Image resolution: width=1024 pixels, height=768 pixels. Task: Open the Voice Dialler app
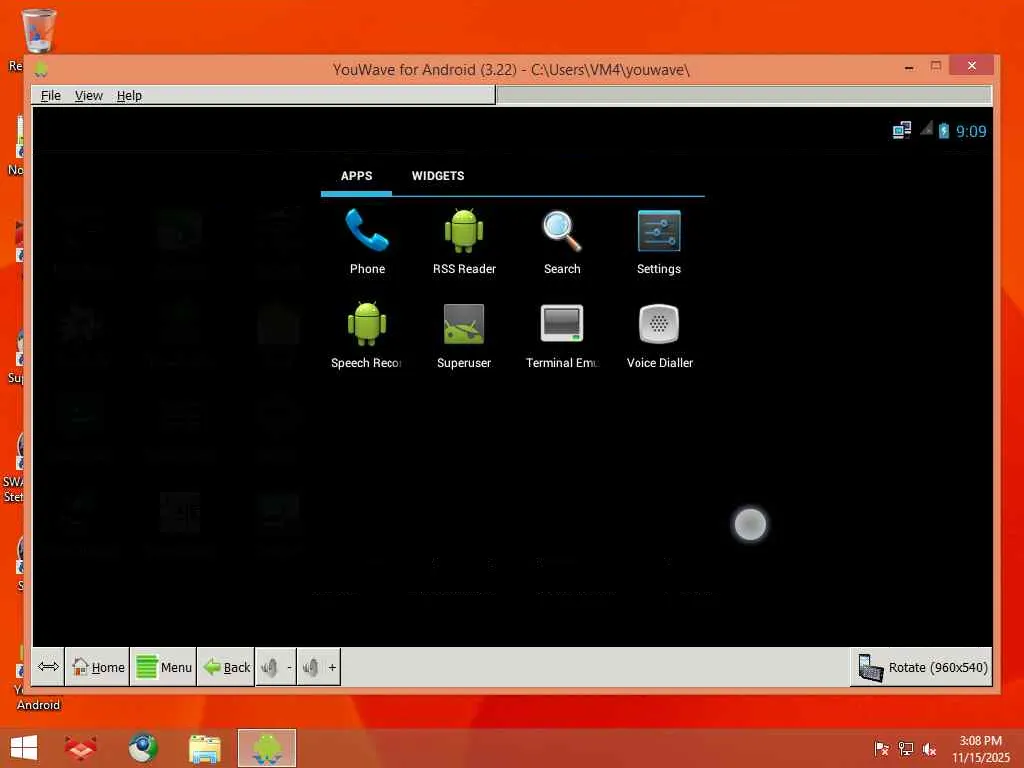659,335
